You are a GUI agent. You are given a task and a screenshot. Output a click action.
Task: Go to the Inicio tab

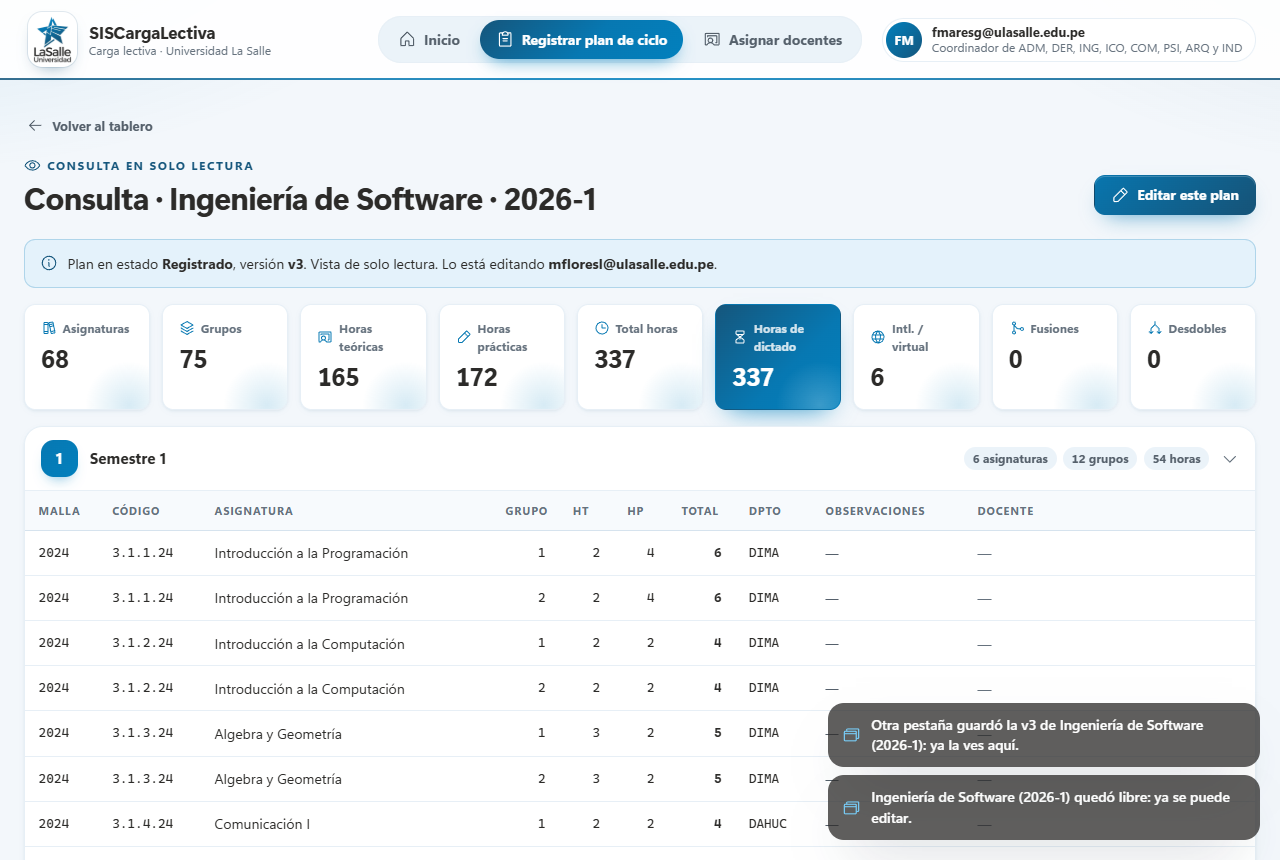click(x=429, y=40)
